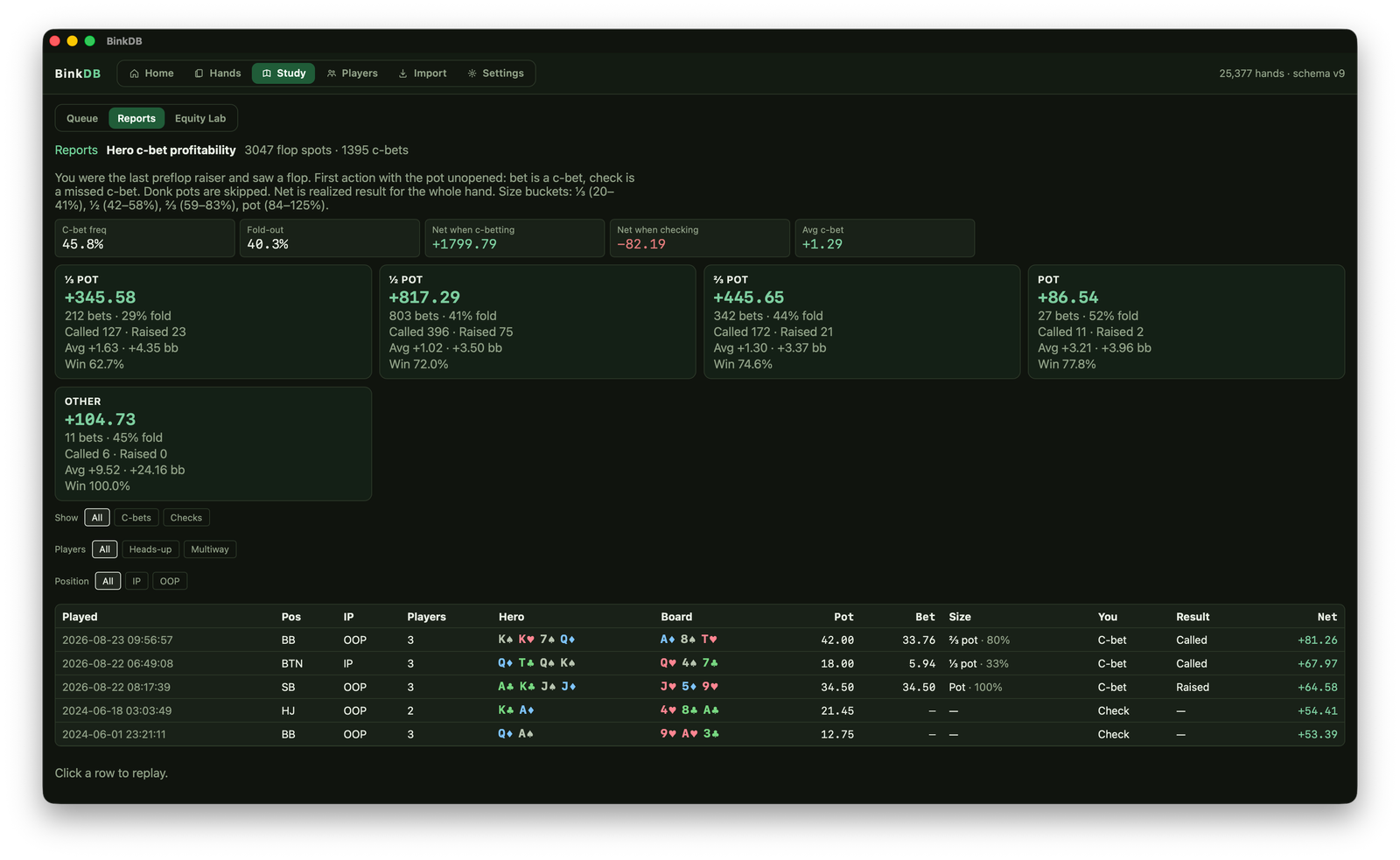Sort table by Pot column header
The height and width of the screenshot is (860, 1400).
[x=843, y=617]
